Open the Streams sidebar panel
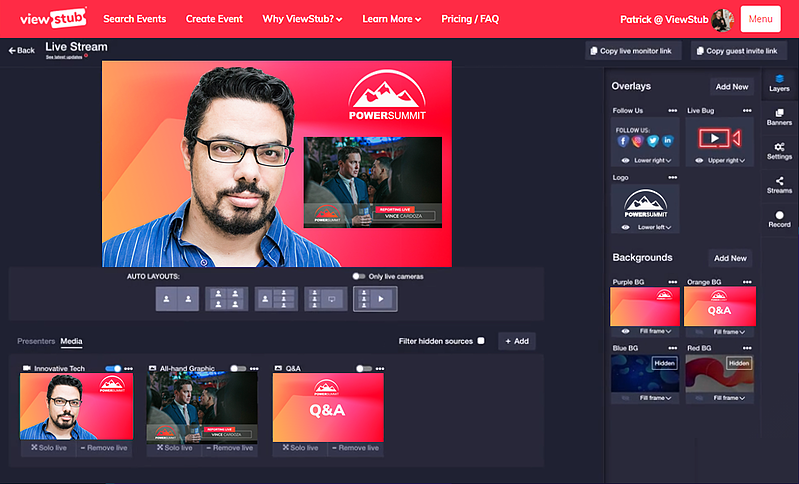 coord(779,185)
